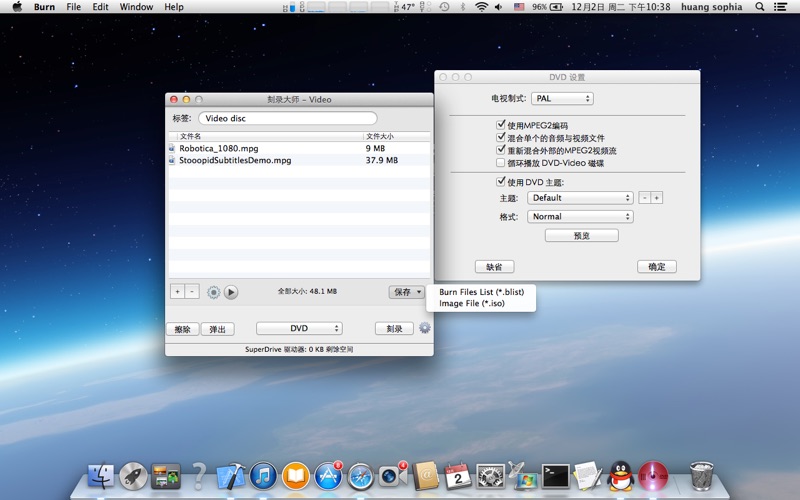Open Safari from the dock
This screenshot has width=800, height=500.
(360, 476)
